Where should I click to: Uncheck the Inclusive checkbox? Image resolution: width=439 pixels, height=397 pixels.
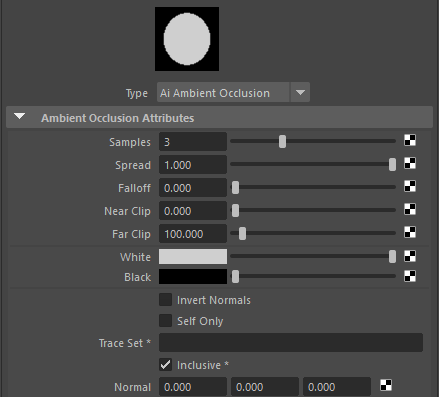point(165,365)
